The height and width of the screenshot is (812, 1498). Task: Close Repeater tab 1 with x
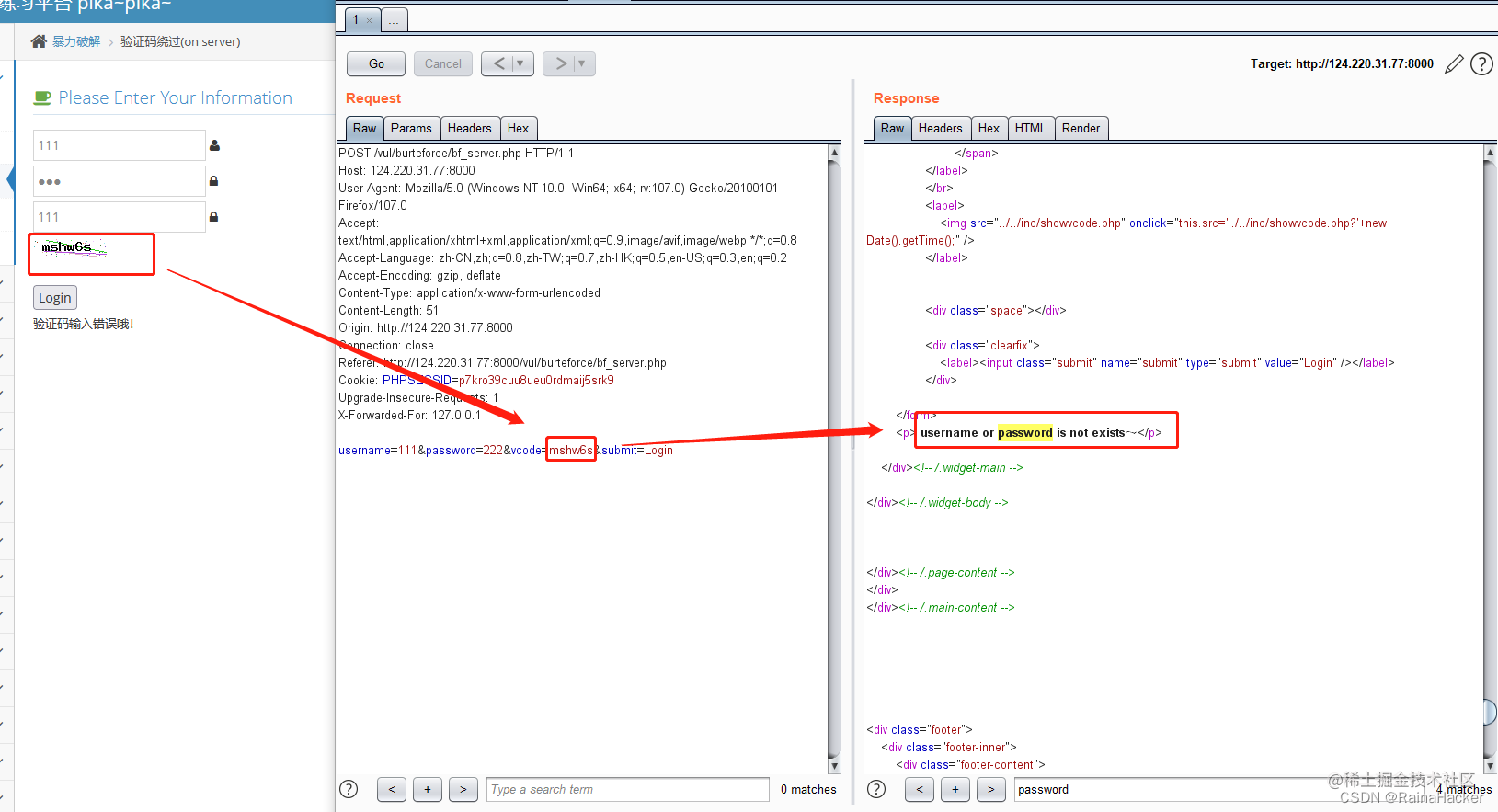[x=370, y=20]
